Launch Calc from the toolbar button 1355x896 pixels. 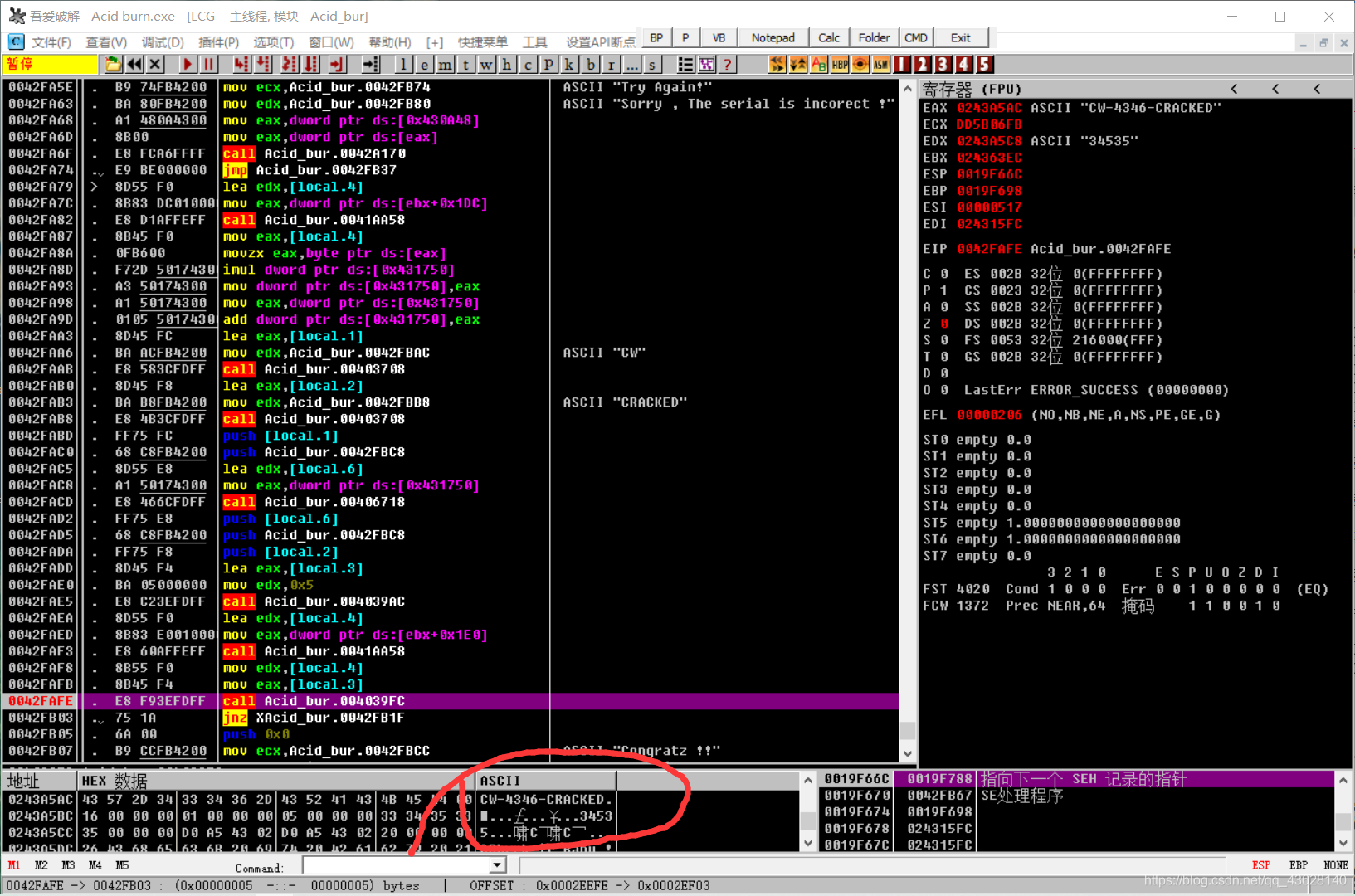(828, 38)
